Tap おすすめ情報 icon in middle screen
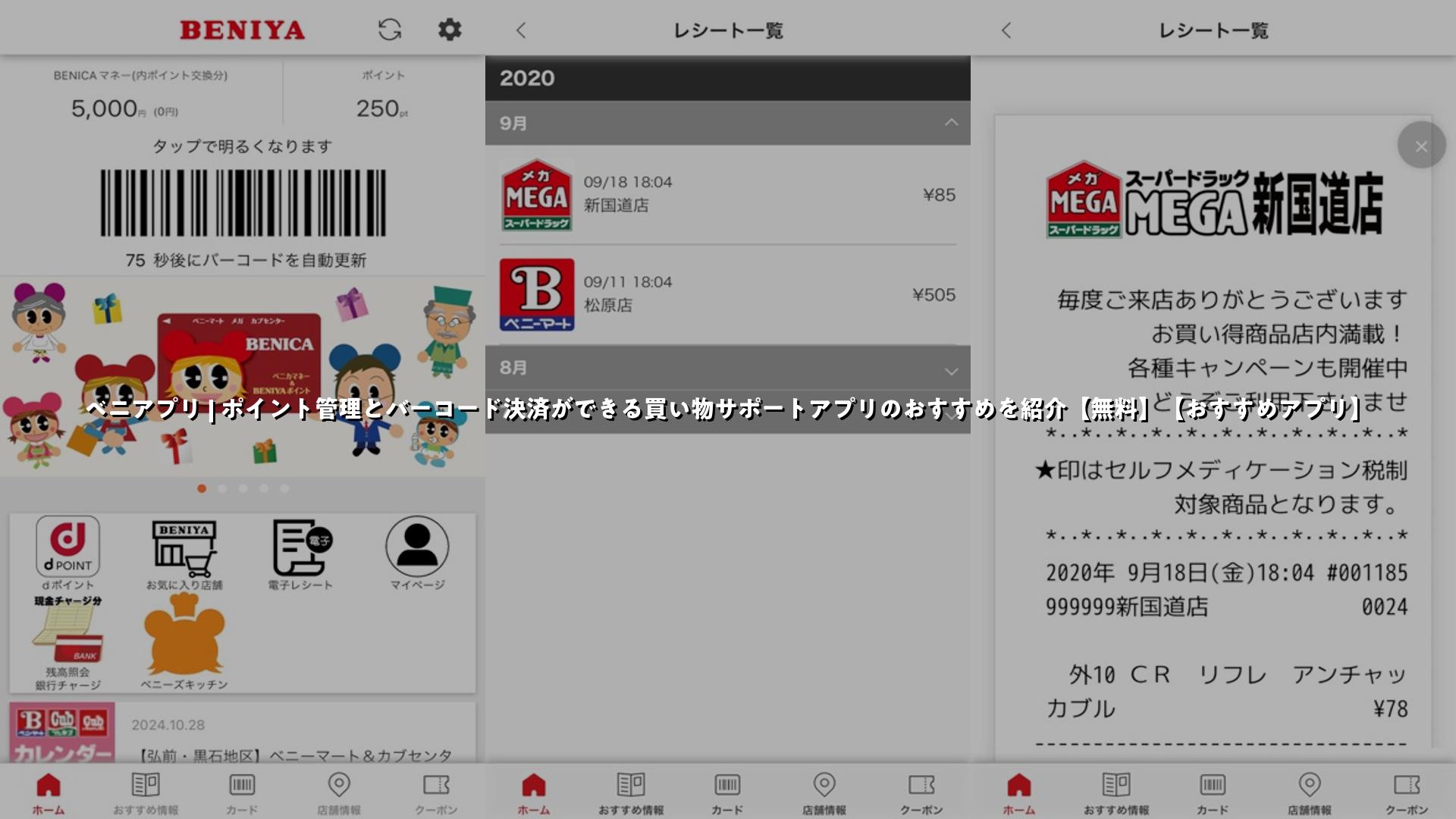Image resolution: width=1456 pixels, height=819 pixels. pyautogui.click(x=631, y=793)
